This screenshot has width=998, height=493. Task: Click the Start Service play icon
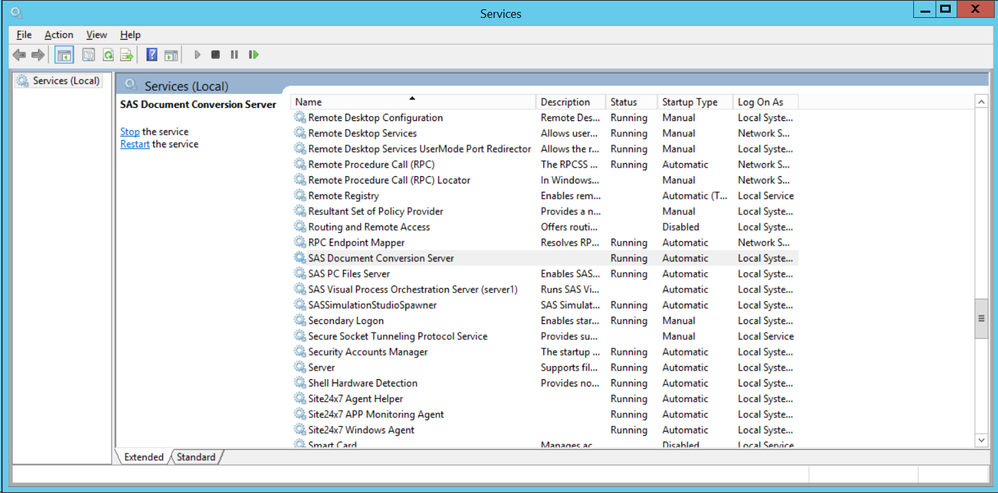tap(197, 55)
